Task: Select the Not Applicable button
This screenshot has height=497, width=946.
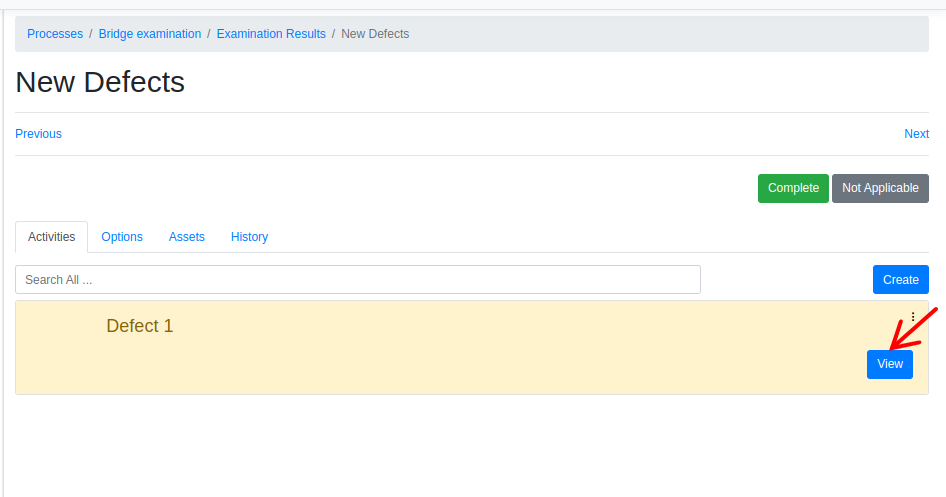Action: pyautogui.click(x=880, y=188)
